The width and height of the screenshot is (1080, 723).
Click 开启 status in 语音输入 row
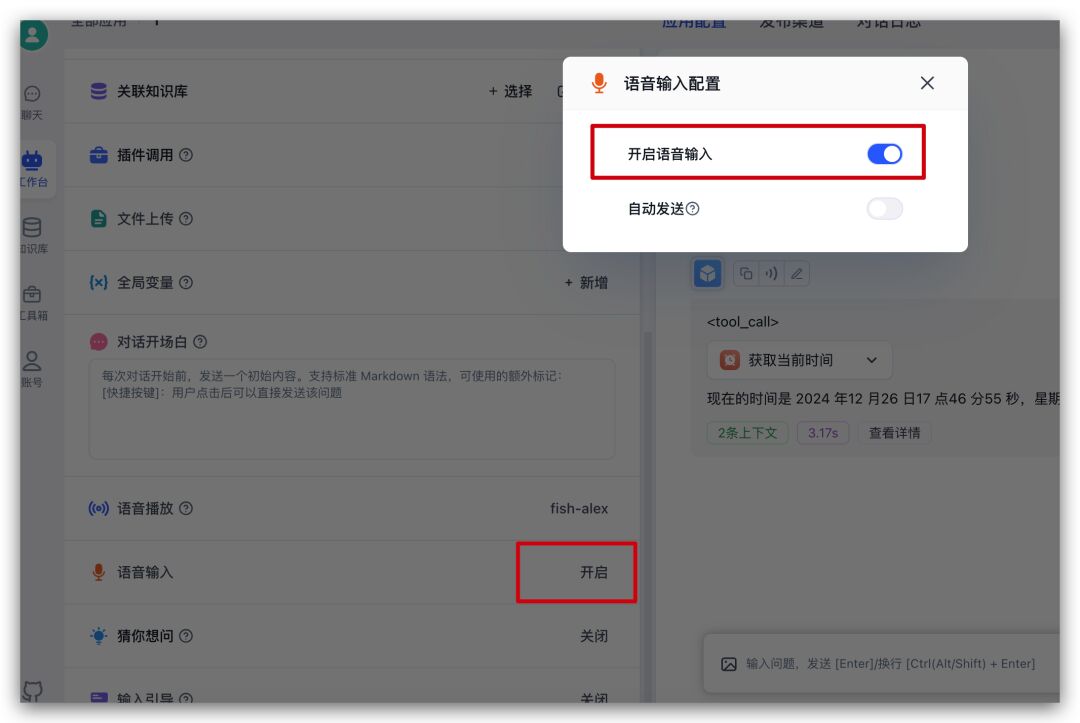click(x=593, y=572)
